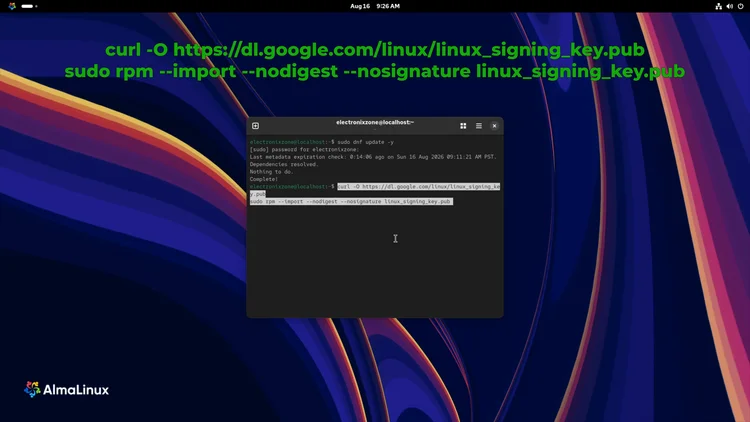Screen dimensions: 750x422
Task: Click the volume speaker icon
Action: tap(729, 6)
